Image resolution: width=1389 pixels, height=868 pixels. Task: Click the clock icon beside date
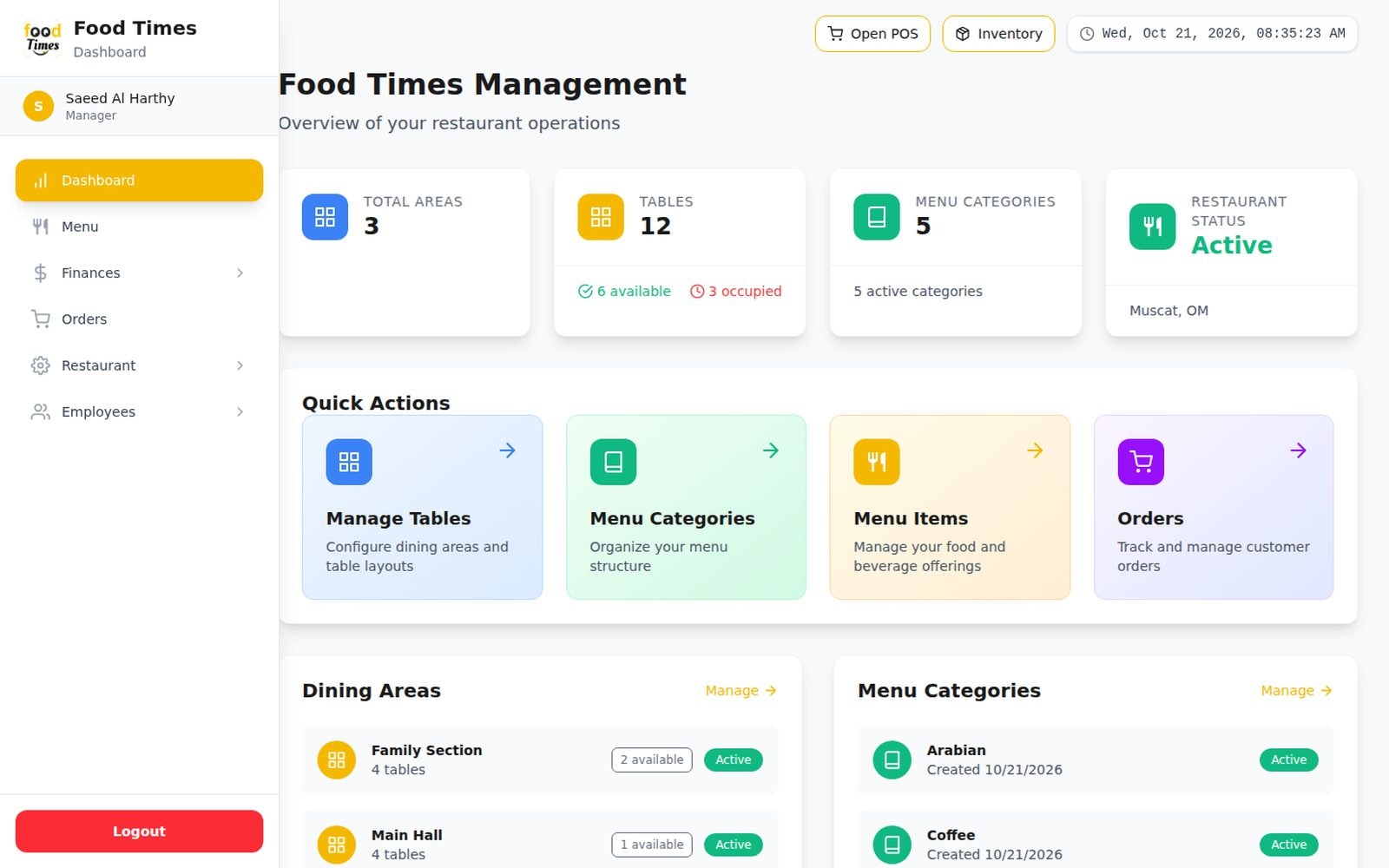[x=1087, y=34]
